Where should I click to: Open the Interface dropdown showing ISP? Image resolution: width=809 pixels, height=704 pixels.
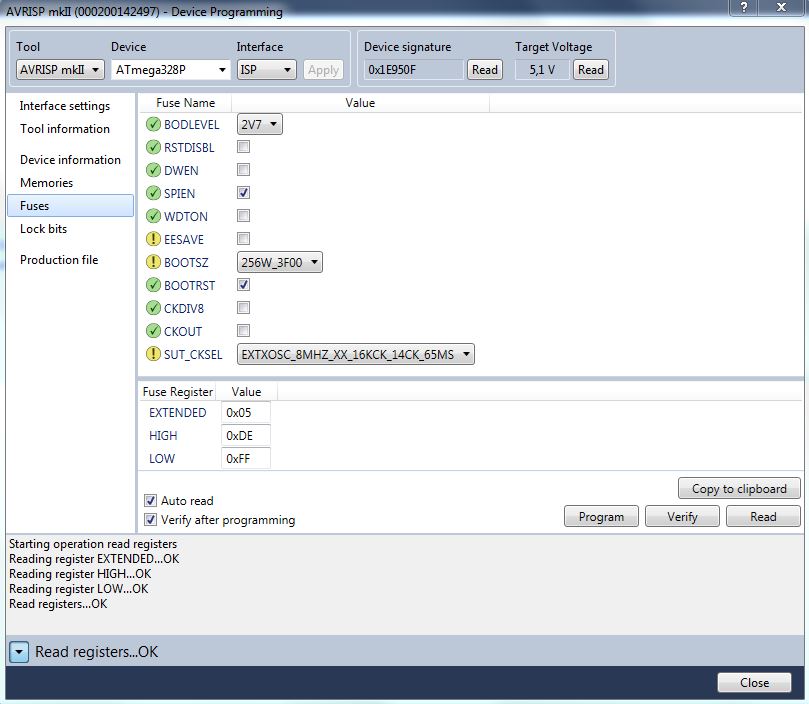(266, 70)
